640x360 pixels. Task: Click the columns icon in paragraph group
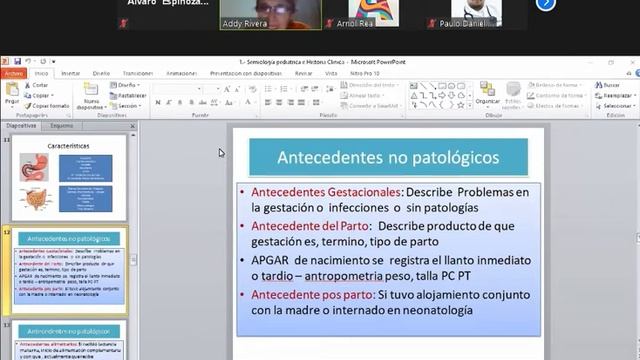pyautogui.click(x=317, y=102)
